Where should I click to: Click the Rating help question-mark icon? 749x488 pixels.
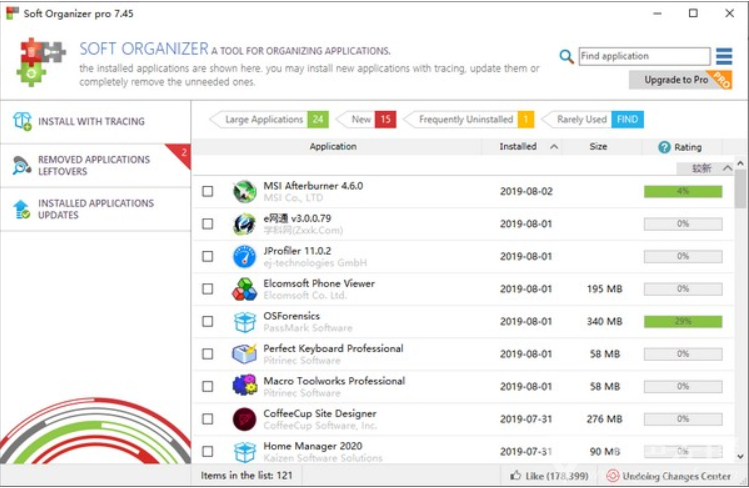click(x=664, y=147)
